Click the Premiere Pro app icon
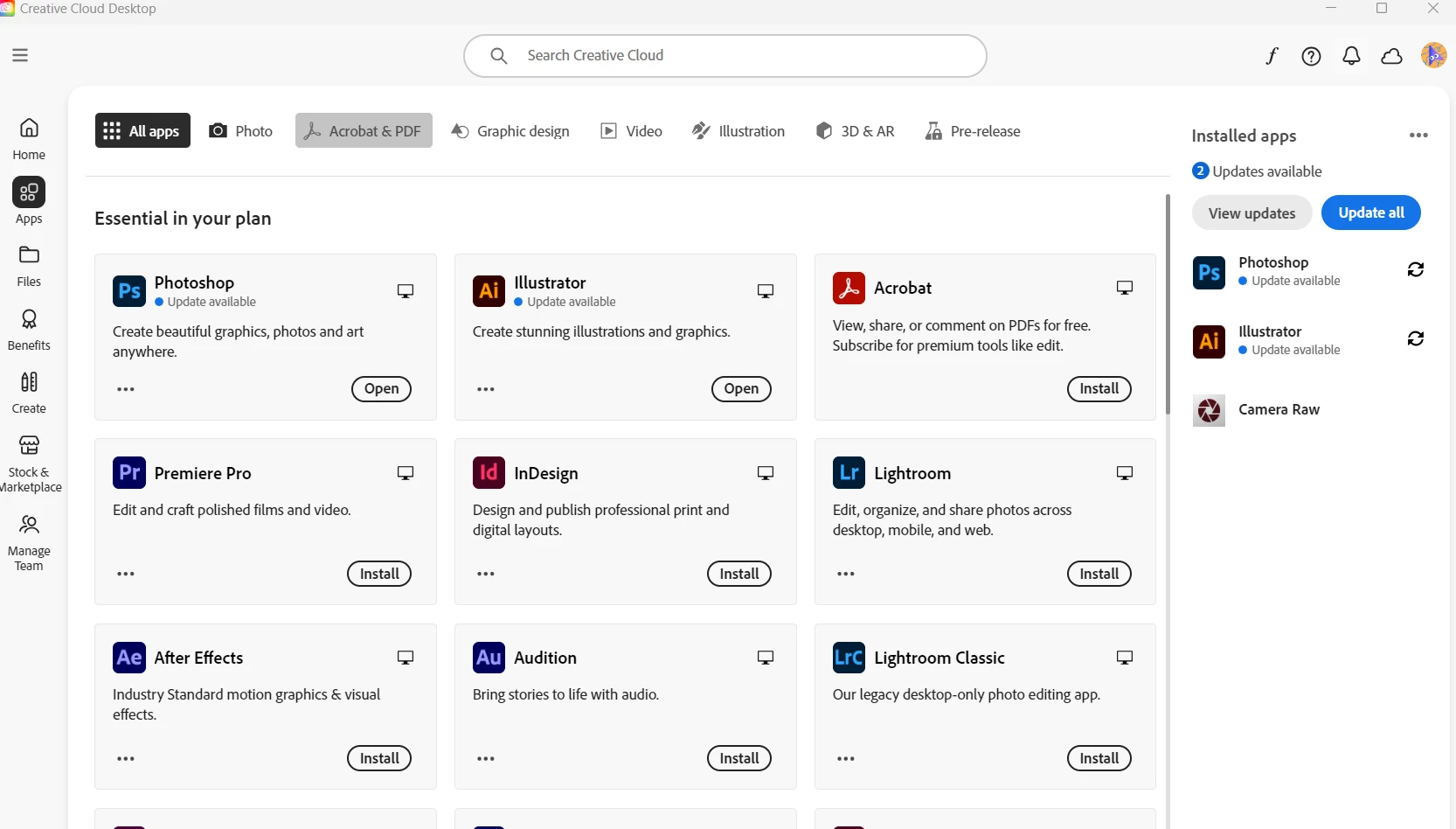The image size is (1456, 829). [129, 472]
